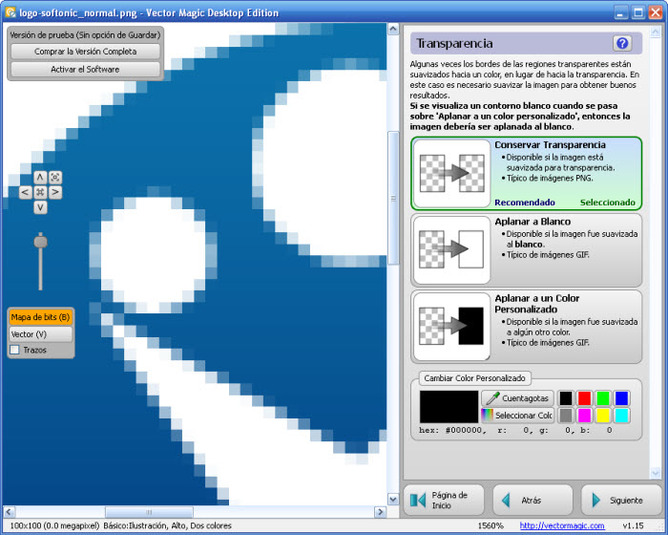
Task: Pick the cyan color swatch
Action: 622,415
